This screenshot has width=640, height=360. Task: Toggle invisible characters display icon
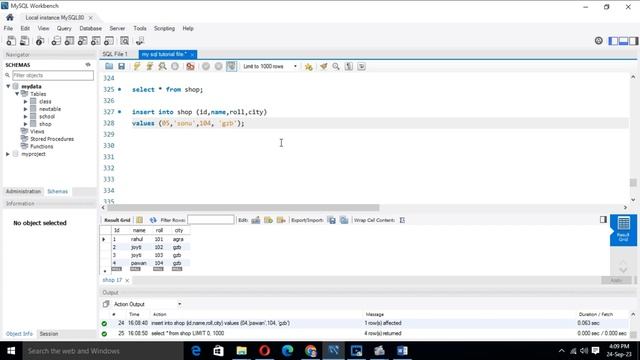349,66
